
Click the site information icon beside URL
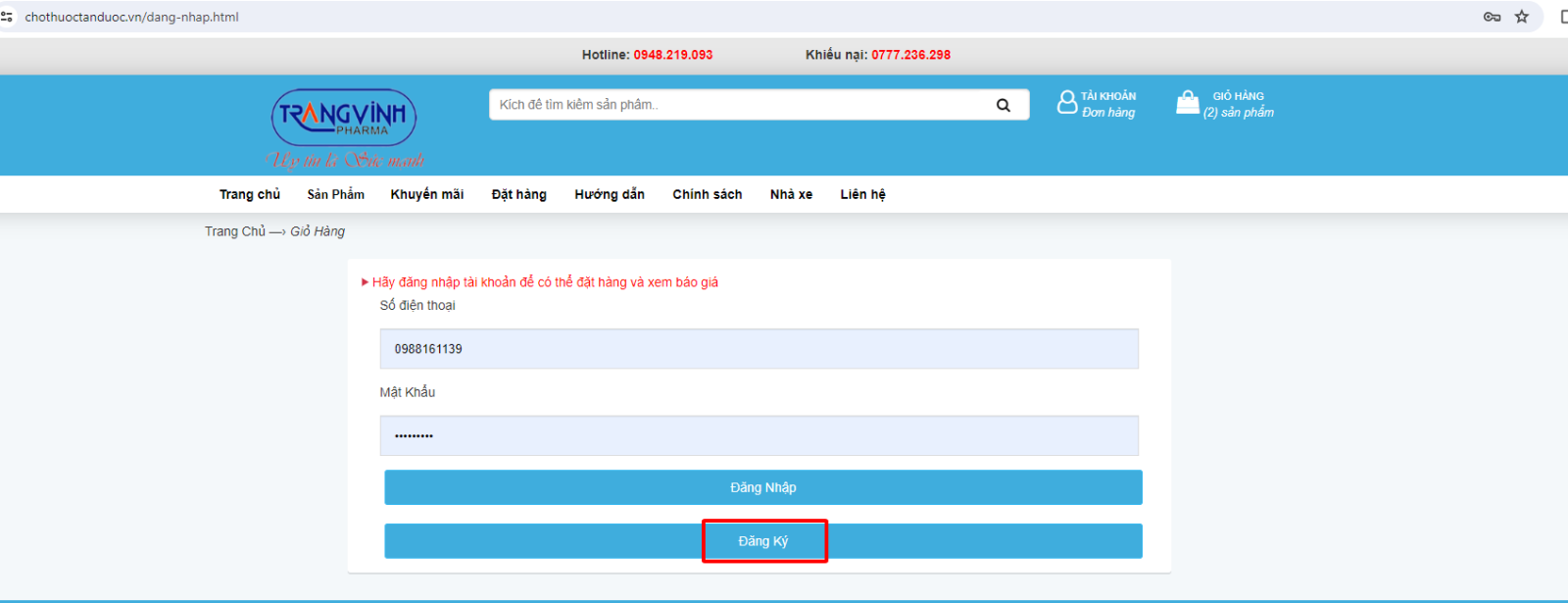click(x=7, y=17)
